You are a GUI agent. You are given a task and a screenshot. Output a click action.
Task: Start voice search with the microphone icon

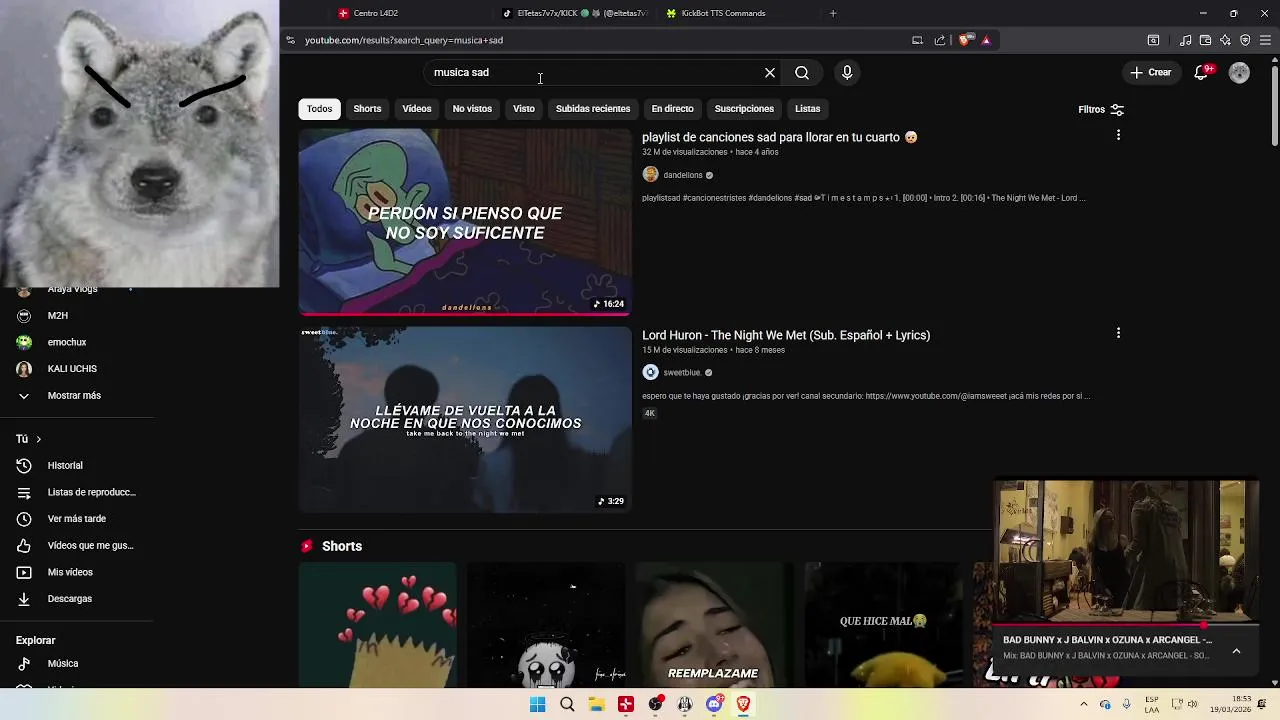pyautogui.click(x=847, y=72)
